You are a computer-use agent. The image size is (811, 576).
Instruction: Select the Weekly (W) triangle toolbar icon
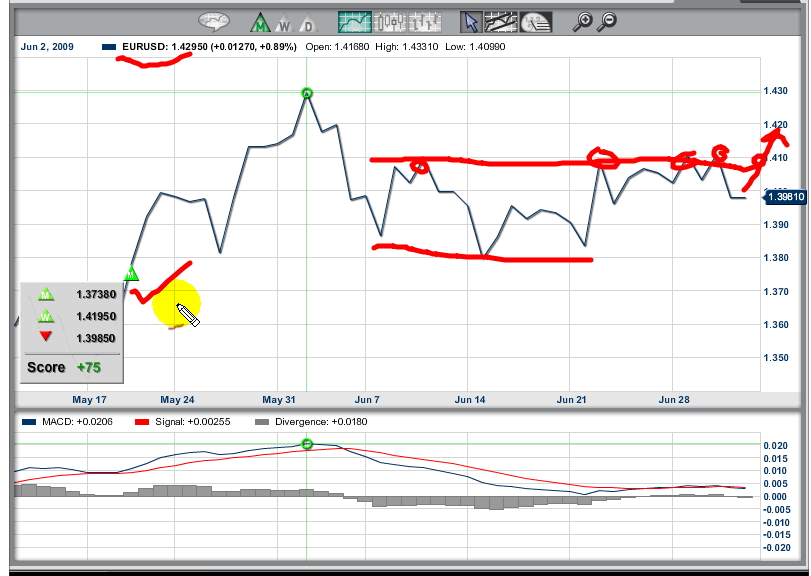click(x=284, y=23)
